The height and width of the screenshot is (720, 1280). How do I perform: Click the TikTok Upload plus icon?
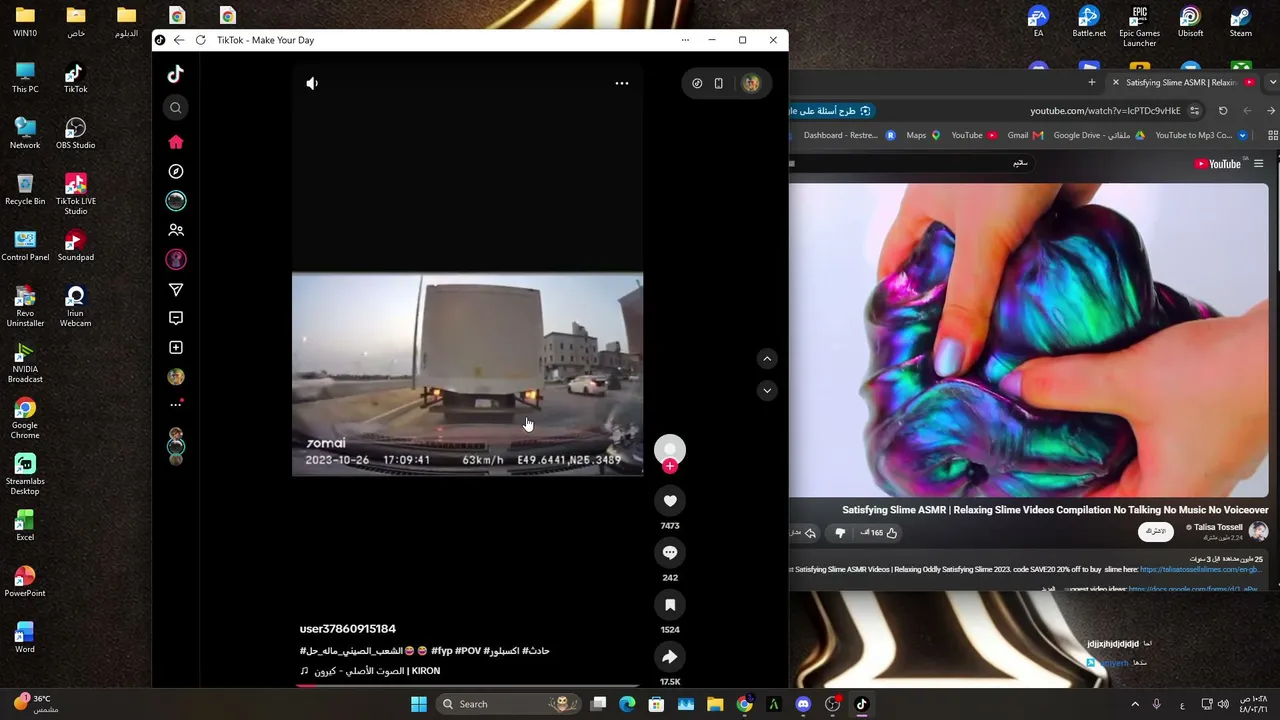click(x=176, y=348)
